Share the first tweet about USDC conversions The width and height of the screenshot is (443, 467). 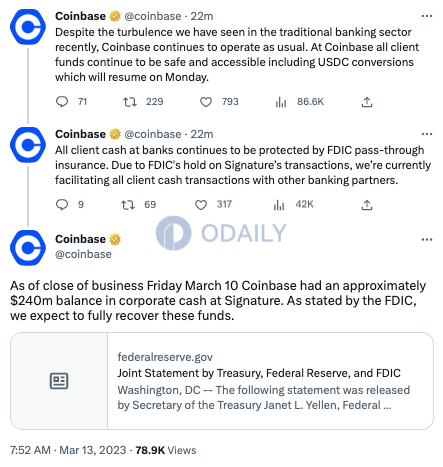[367, 102]
